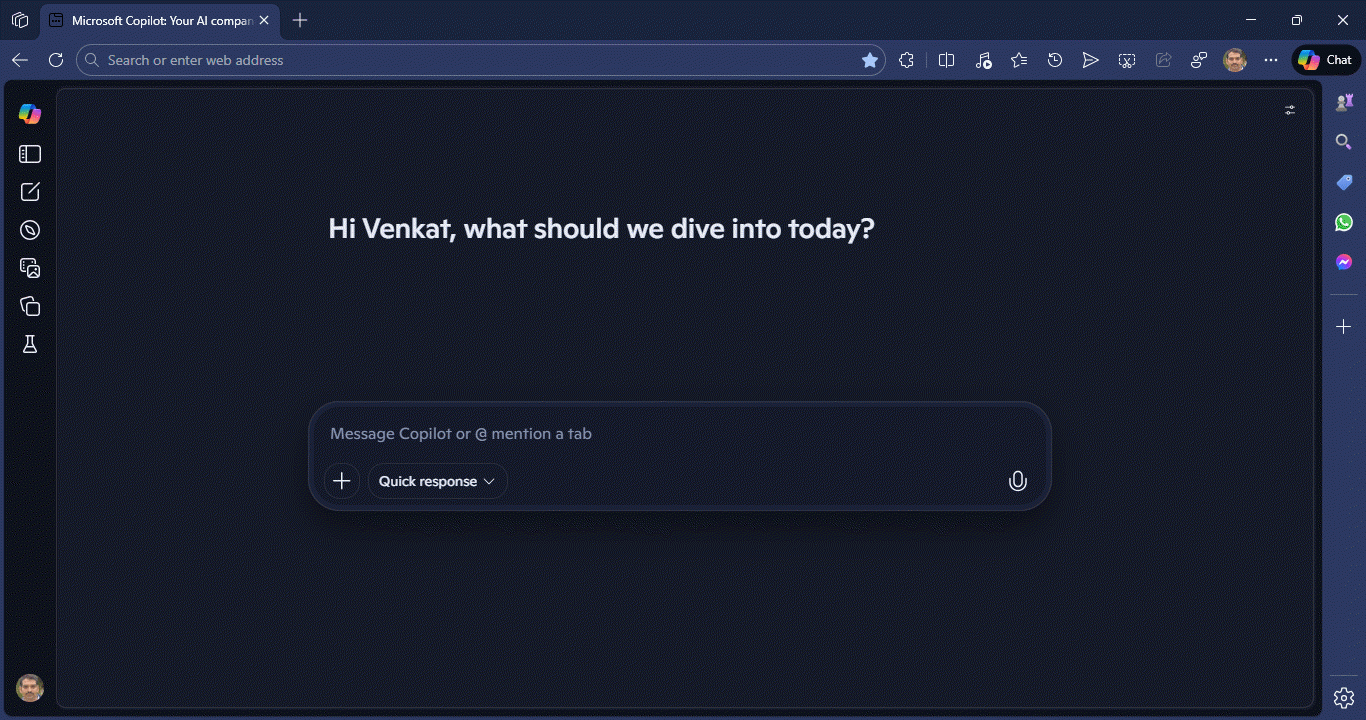Open WhatsApp in the Edge sidebar
This screenshot has width=1366, height=720.
pos(1344,222)
